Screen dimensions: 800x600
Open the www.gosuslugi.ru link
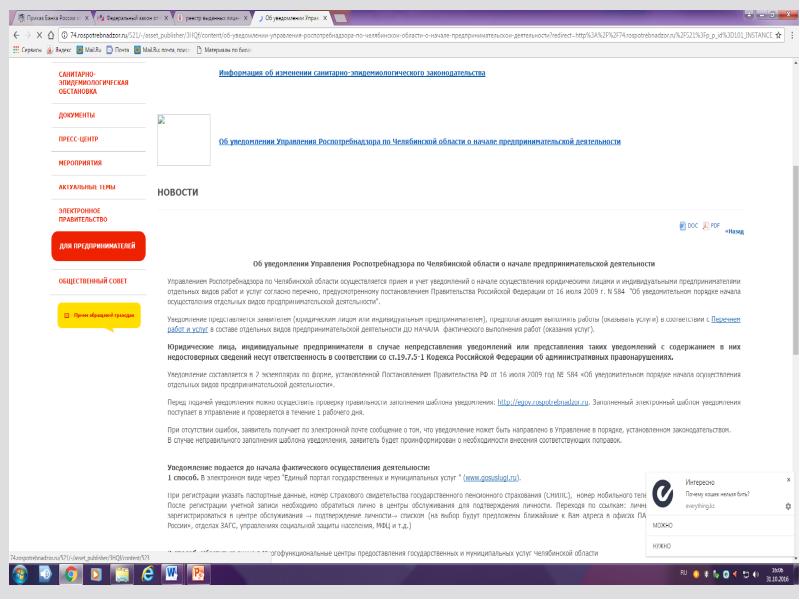(x=491, y=478)
